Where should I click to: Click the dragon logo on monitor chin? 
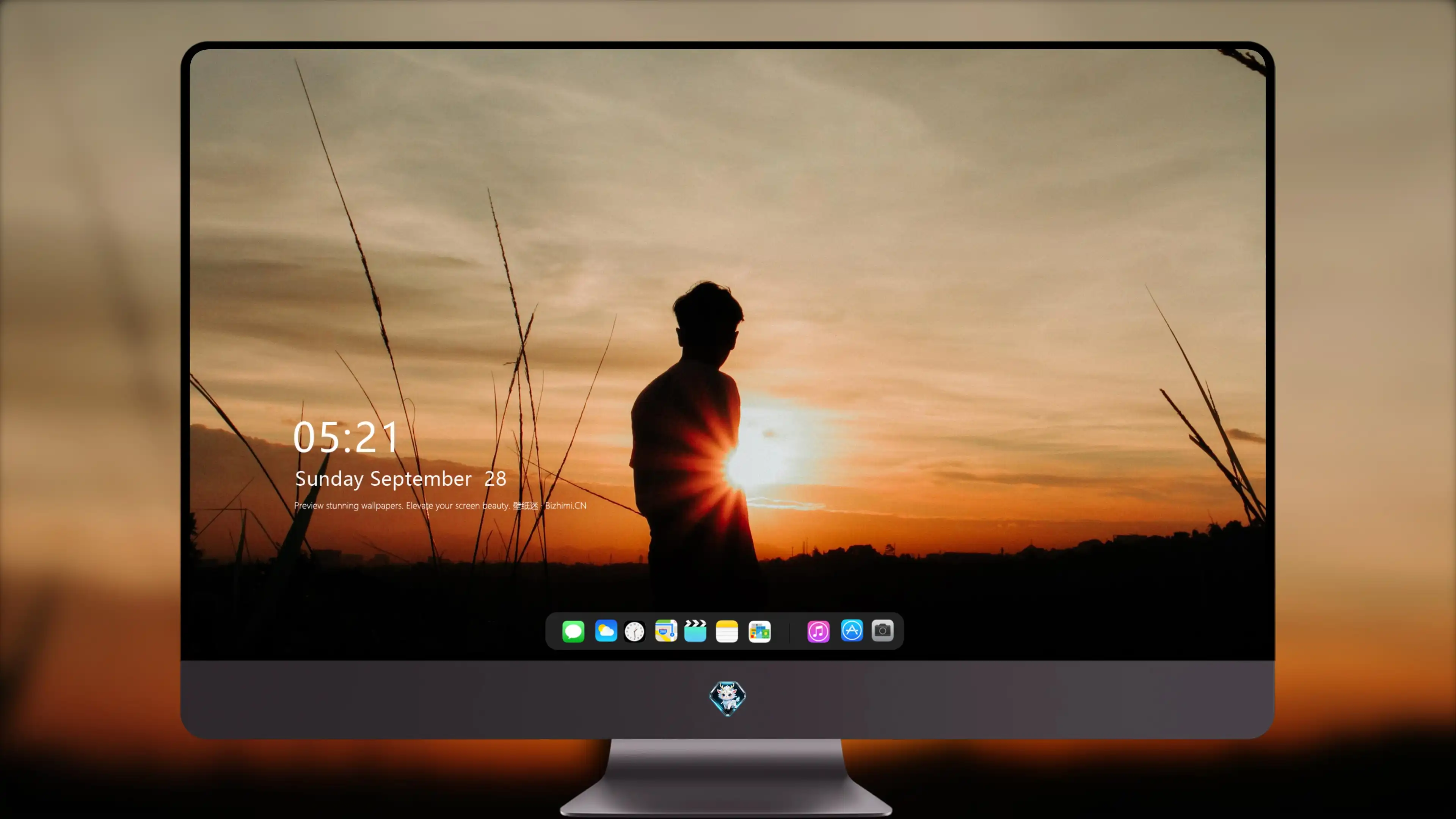728,698
